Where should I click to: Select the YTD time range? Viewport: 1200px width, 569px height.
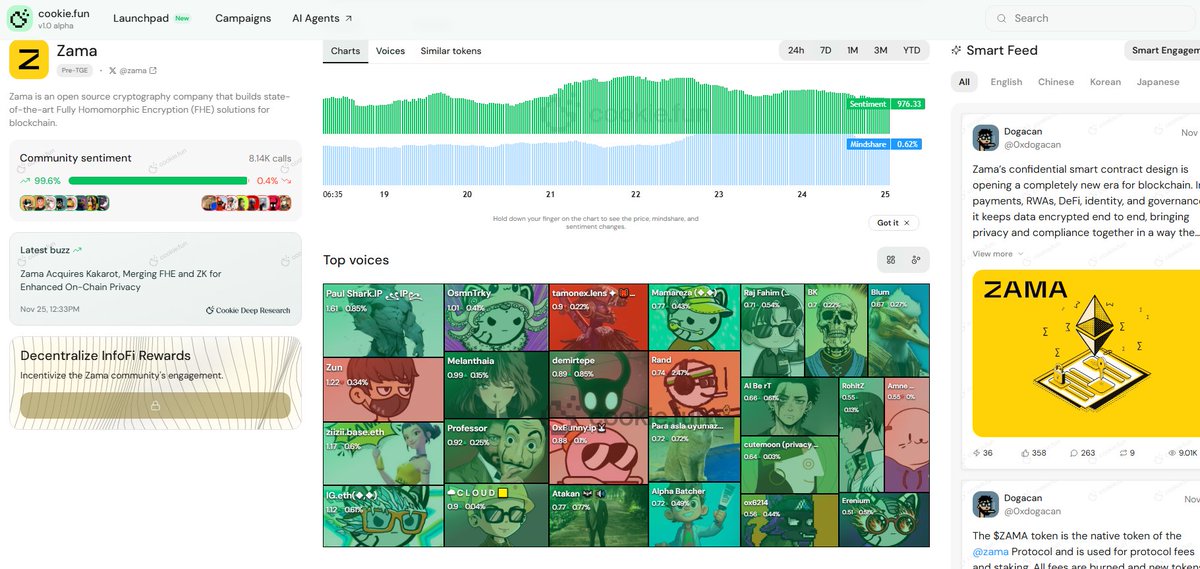tap(911, 50)
